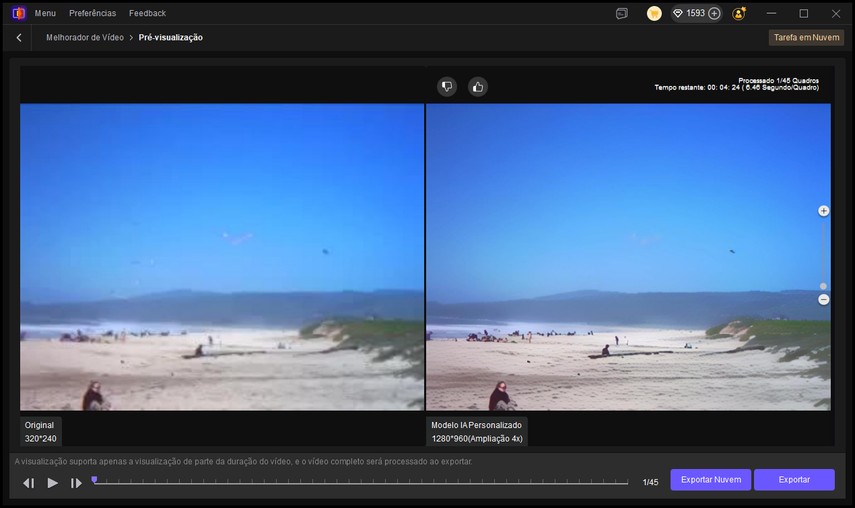Click the Modelo IA Personalizado label

click(477, 432)
